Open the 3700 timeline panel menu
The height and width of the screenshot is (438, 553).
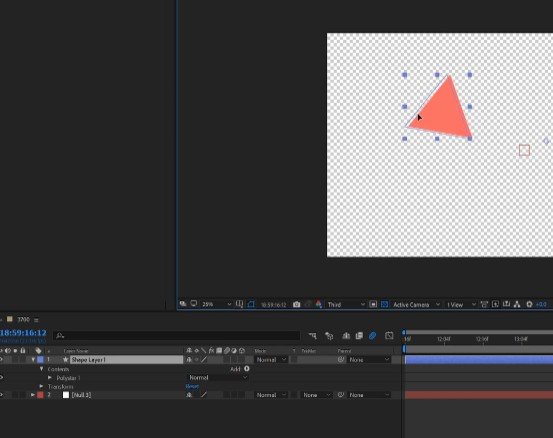pyautogui.click(x=36, y=320)
